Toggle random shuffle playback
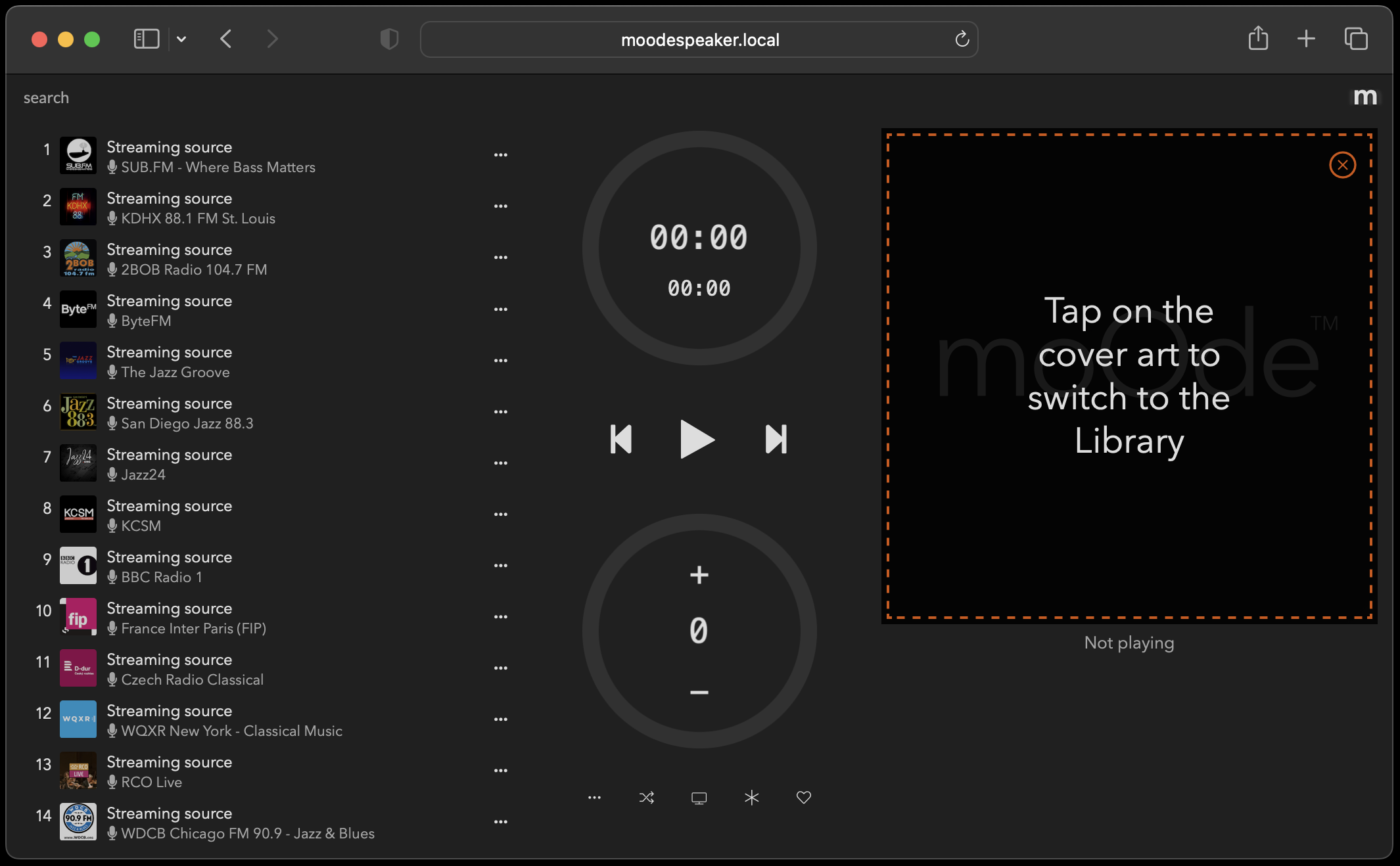Image resolution: width=1400 pixels, height=866 pixels. point(647,797)
